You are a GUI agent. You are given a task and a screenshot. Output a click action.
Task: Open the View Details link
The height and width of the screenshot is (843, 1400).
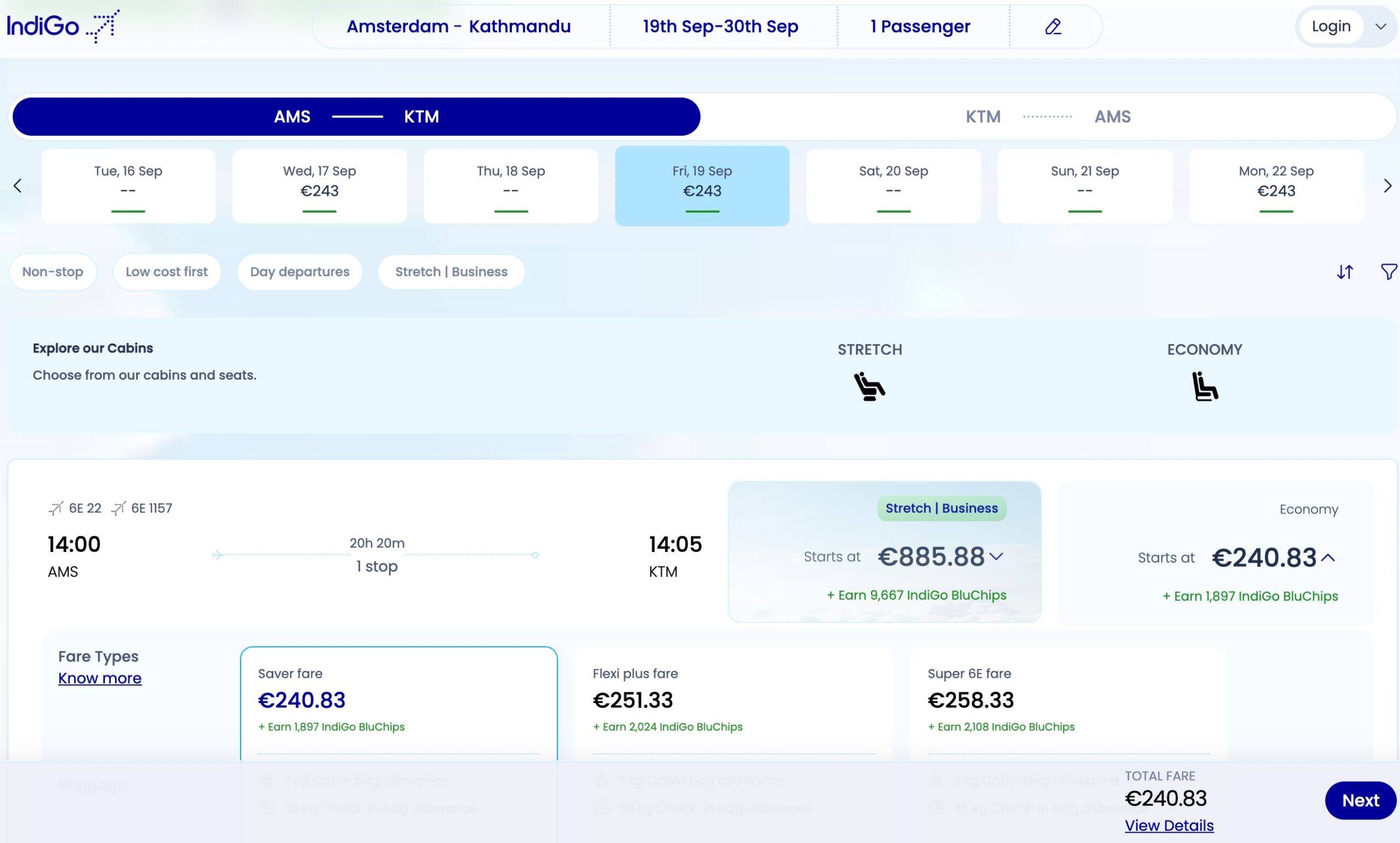[x=1169, y=825]
